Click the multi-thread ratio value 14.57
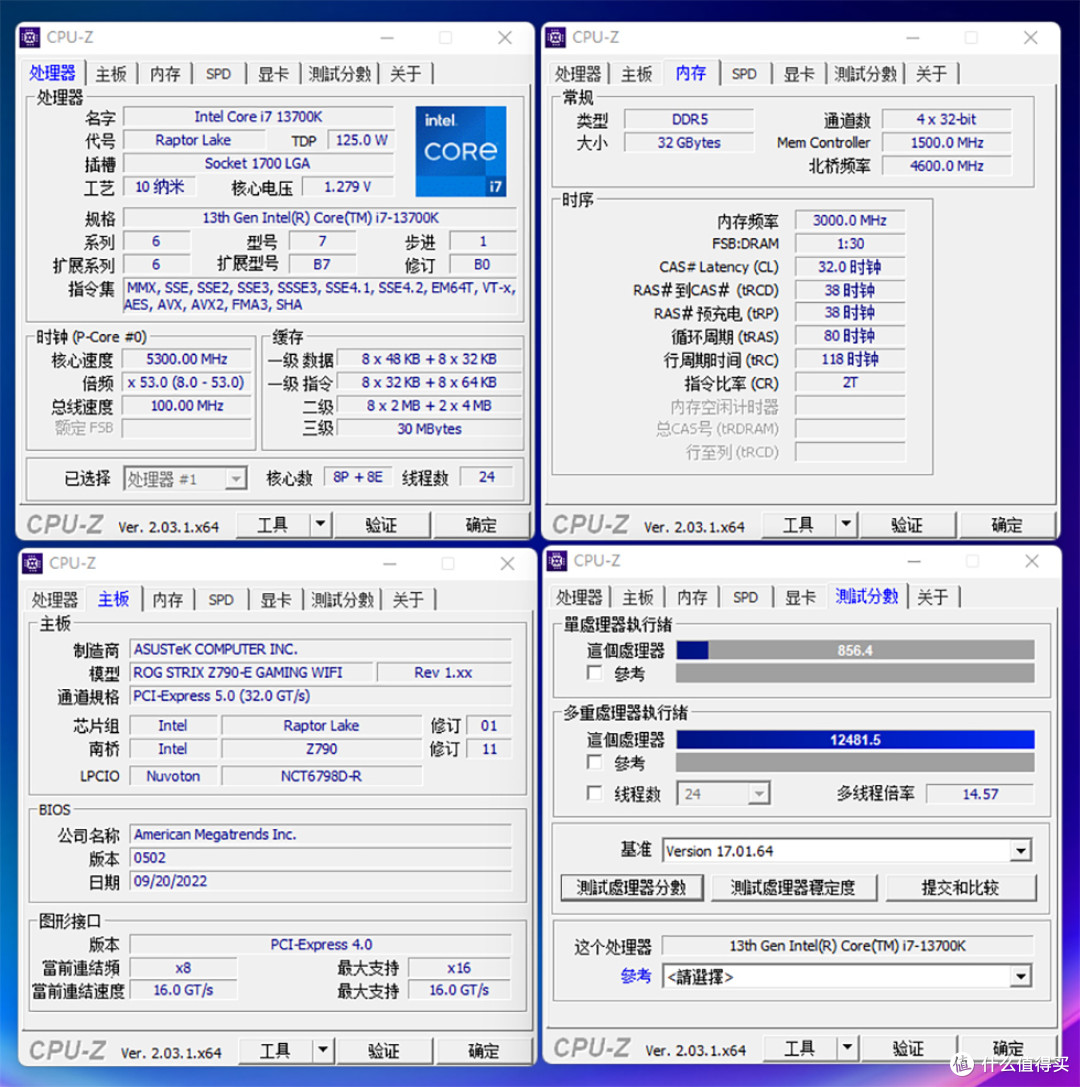Screen dimensions: 1080x1087 [x=980, y=794]
